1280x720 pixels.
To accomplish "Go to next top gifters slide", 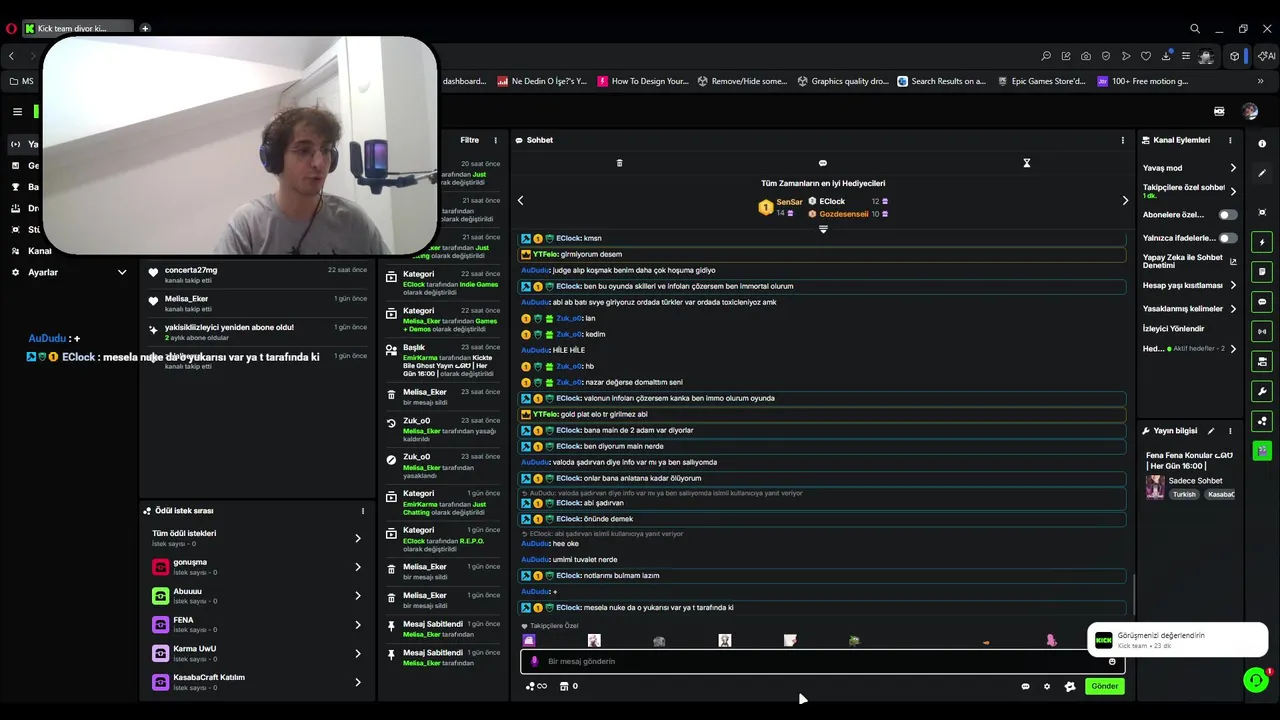I will [x=1125, y=200].
